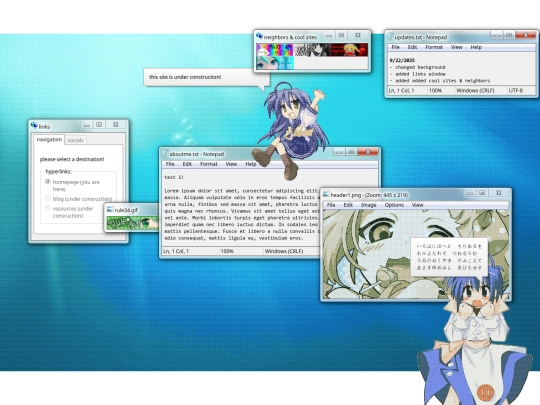Click the updates.txt Notepad title icon

click(x=391, y=37)
